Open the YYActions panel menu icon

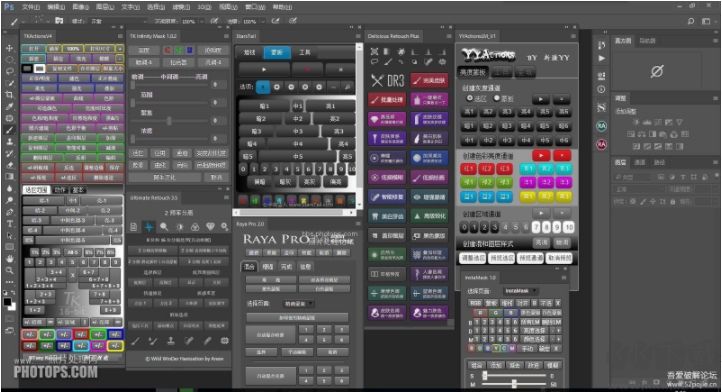coord(573,36)
